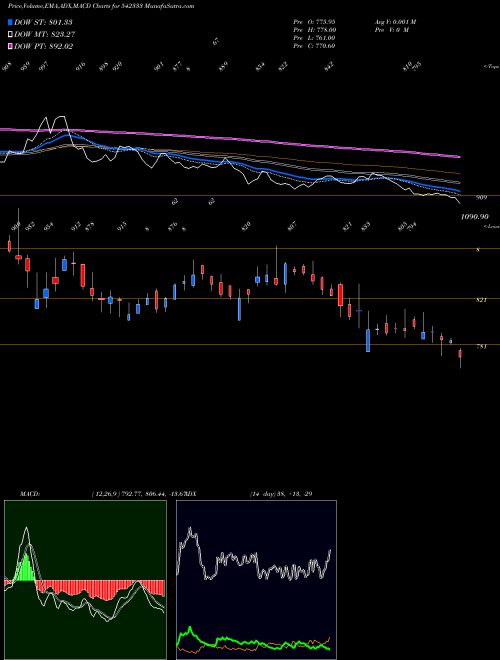Click the 'Pre L: 761.09' value

[x=314, y=38]
